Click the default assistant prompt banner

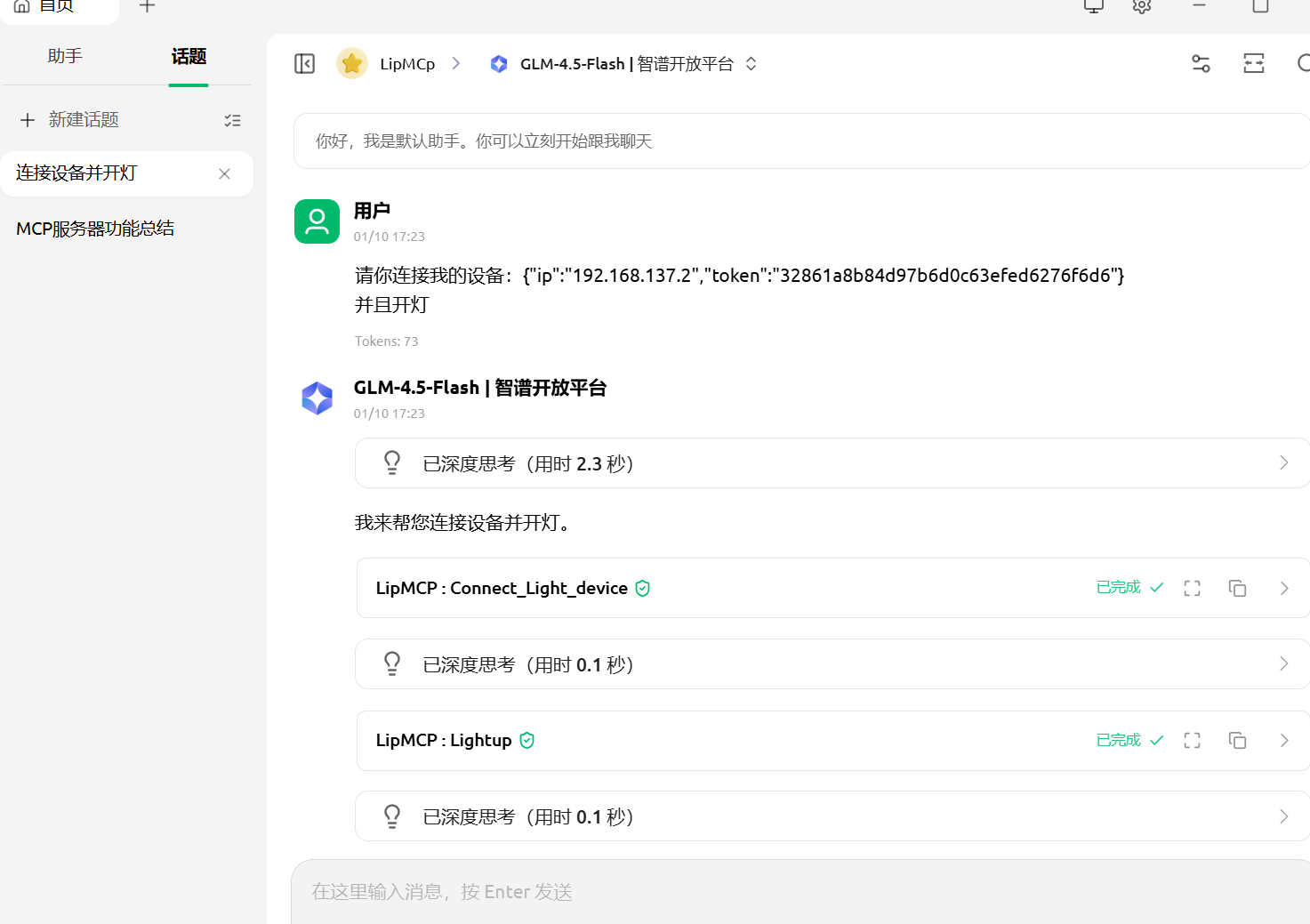pos(801,141)
